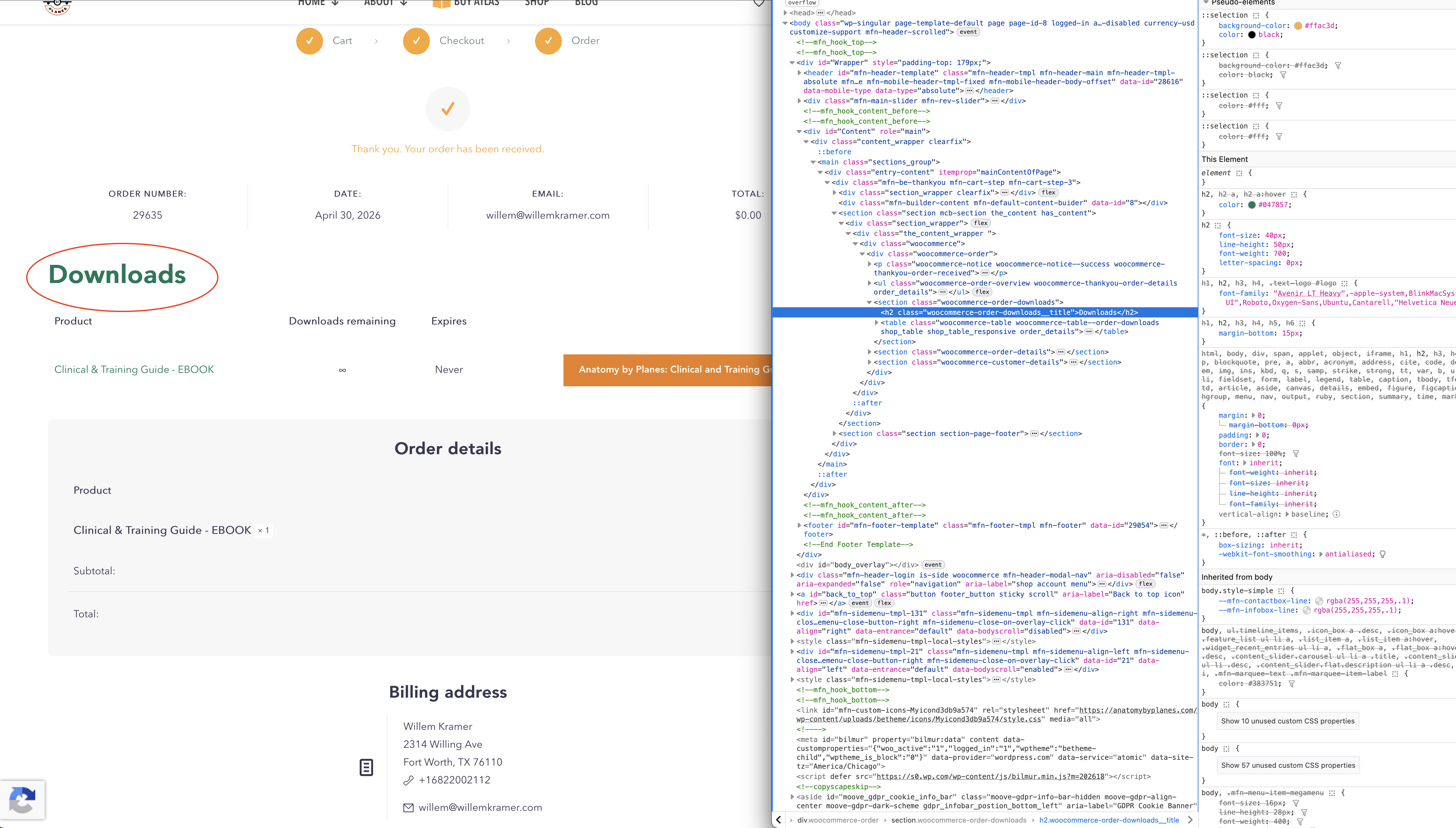Expand the head node in the DOM tree
The image size is (1456, 828).
pos(786,12)
